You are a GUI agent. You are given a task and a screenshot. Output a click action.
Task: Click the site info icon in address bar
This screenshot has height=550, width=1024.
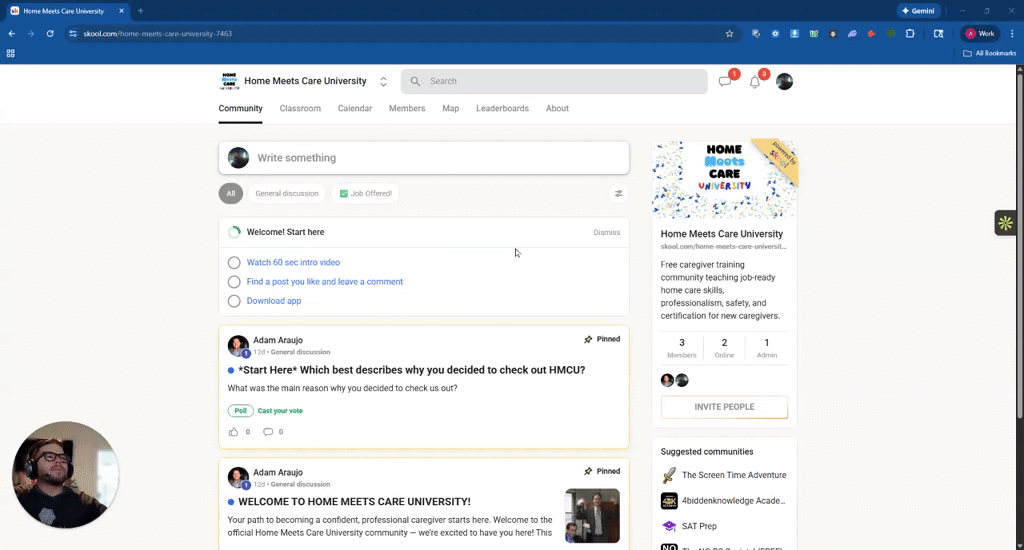72,34
